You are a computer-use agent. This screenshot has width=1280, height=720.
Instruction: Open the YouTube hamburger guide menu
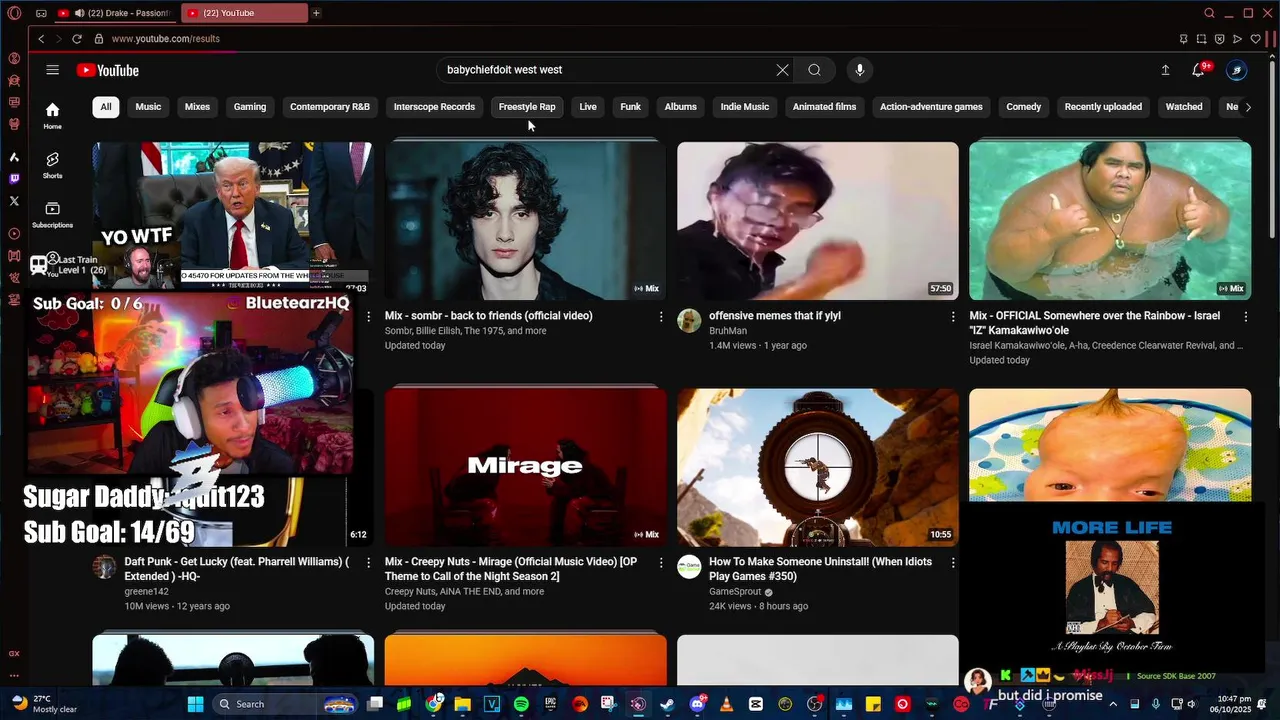pos(52,70)
